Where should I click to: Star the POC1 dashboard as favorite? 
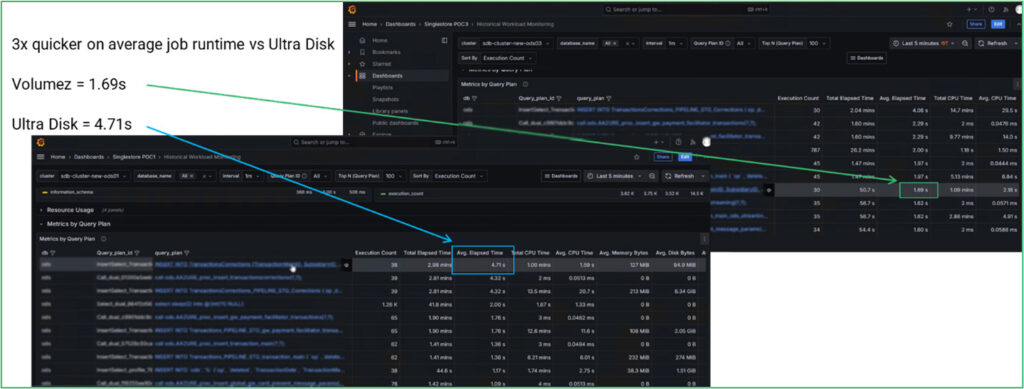pyautogui.click(x=637, y=157)
